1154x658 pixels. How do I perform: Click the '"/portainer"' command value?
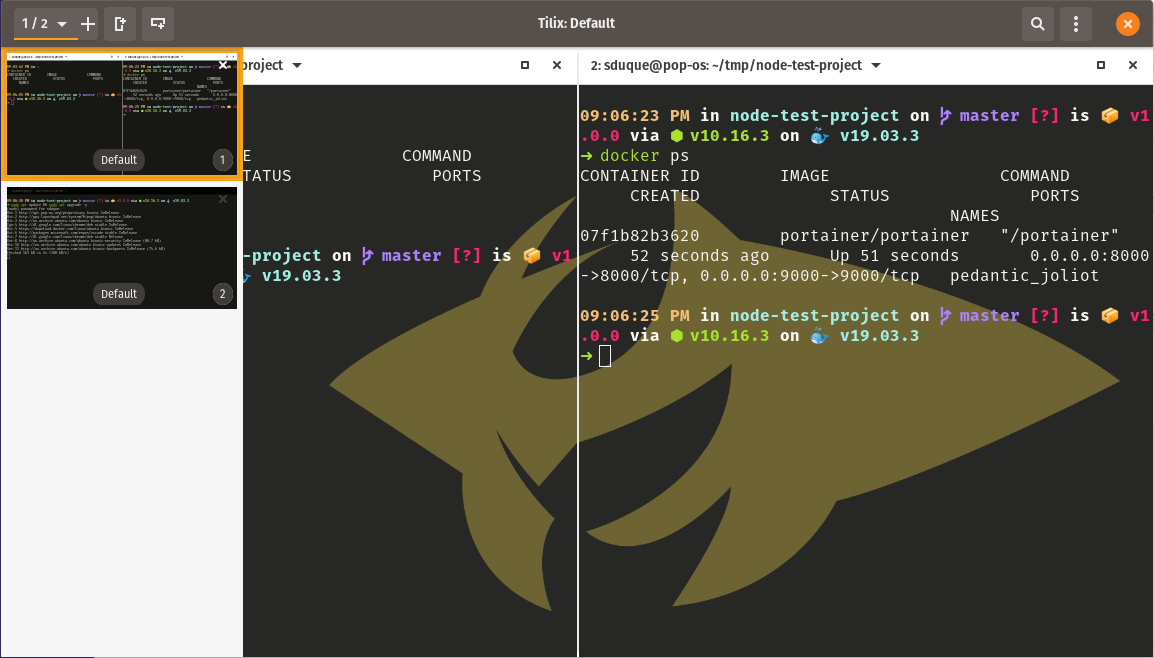(x=1059, y=236)
